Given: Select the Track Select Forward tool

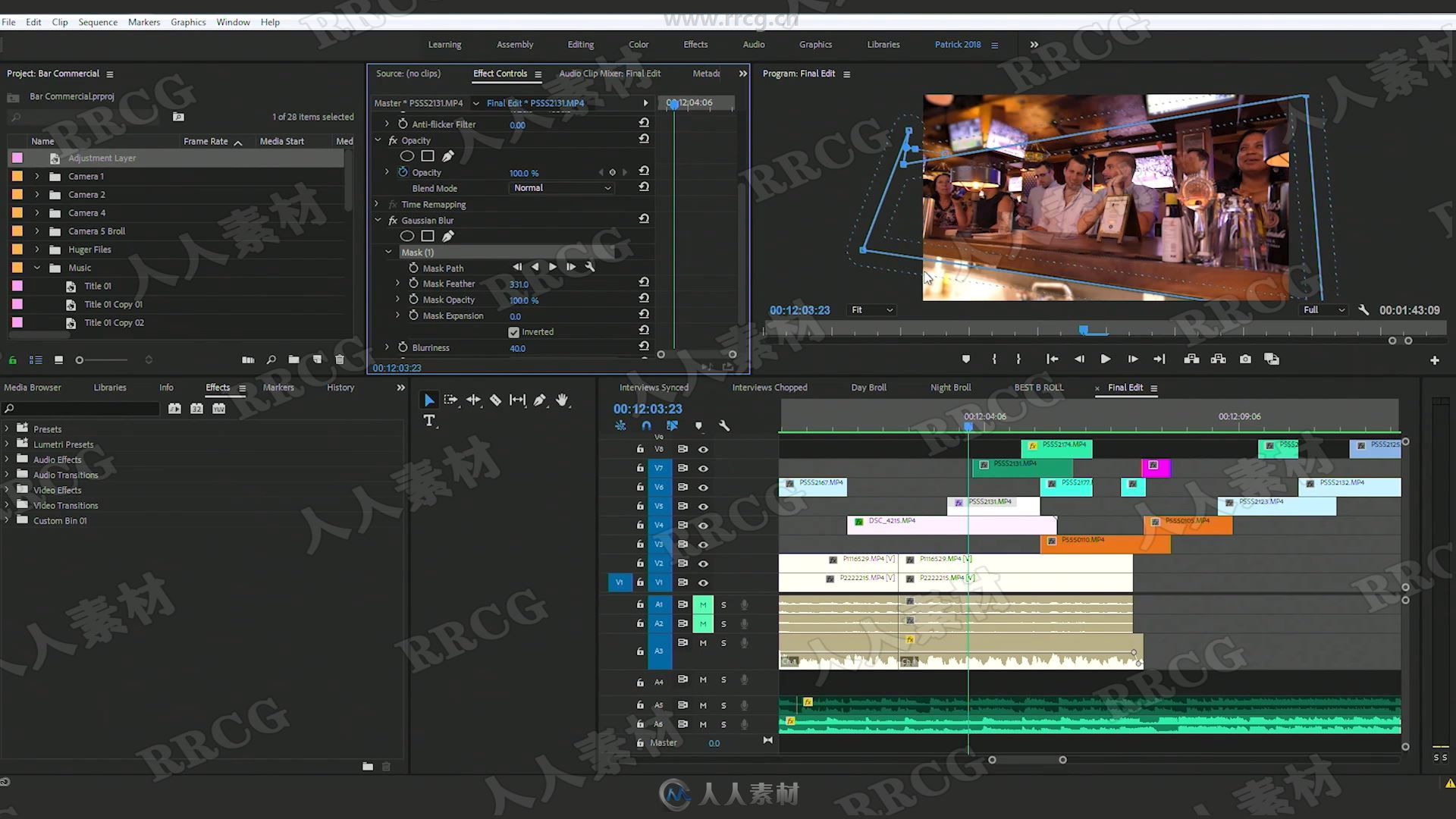Looking at the screenshot, I should click(451, 400).
